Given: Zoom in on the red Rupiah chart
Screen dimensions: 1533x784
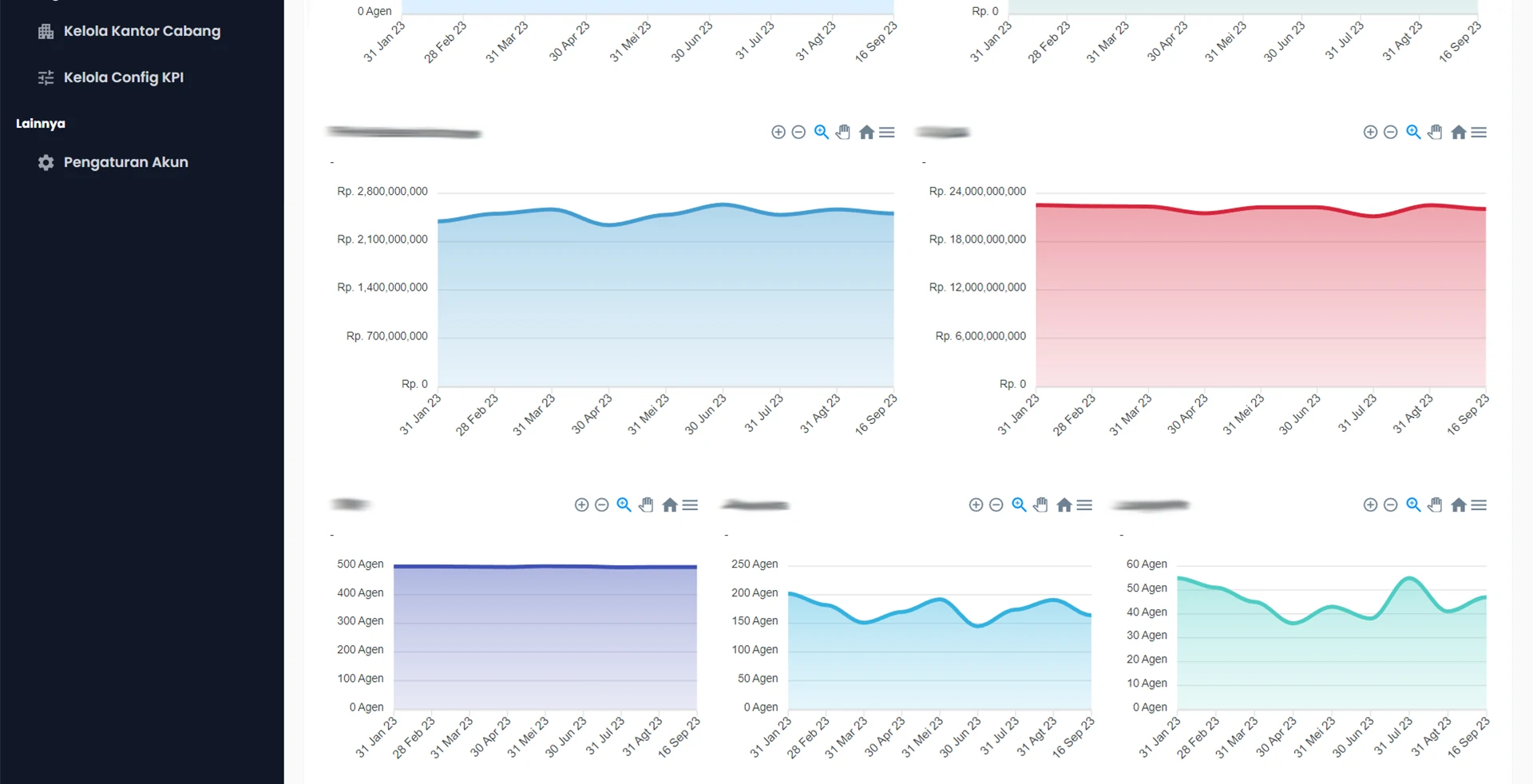Looking at the screenshot, I should (1370, 133).
